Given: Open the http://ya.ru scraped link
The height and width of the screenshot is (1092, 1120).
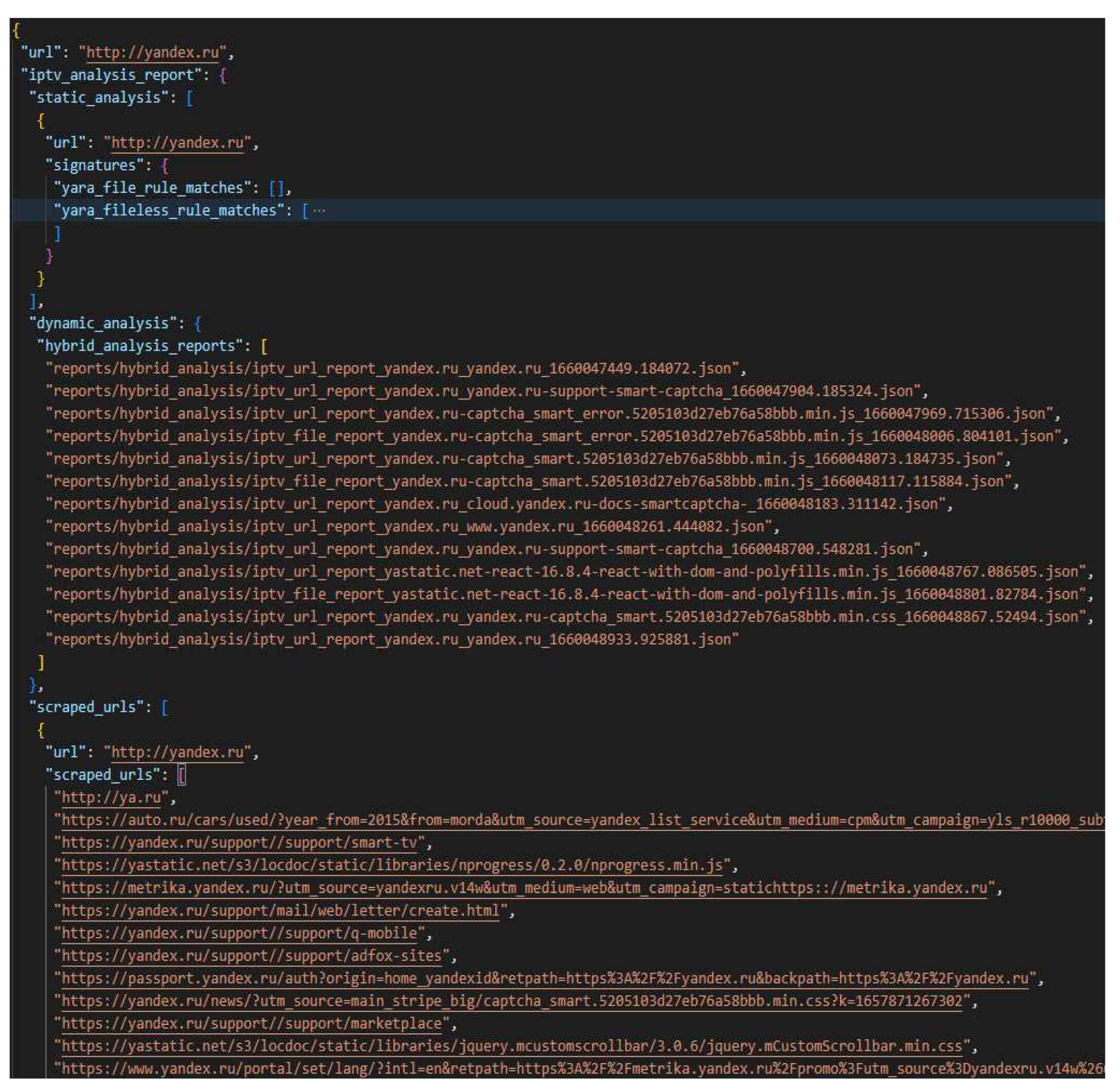Looking at the screenshot, I should (x=111, y=798).
